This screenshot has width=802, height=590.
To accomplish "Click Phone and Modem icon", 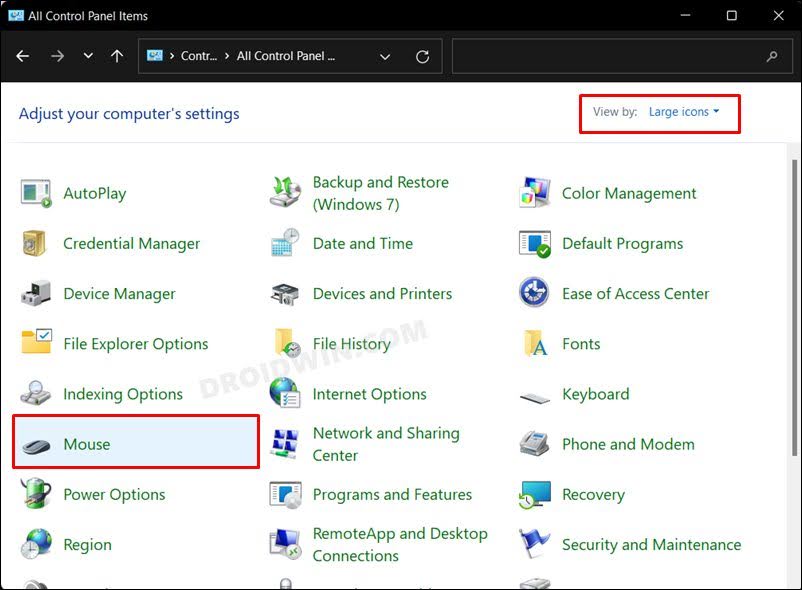I will tap(534, 443).
